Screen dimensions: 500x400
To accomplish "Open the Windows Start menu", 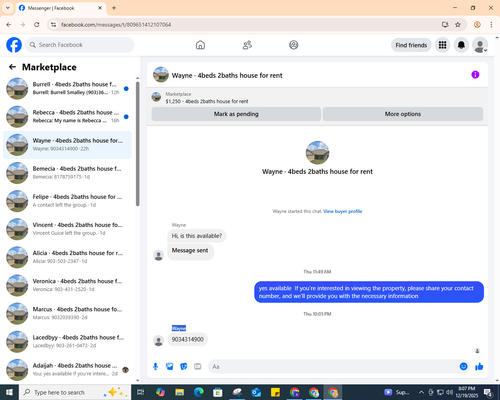I will tap(9, 392).
